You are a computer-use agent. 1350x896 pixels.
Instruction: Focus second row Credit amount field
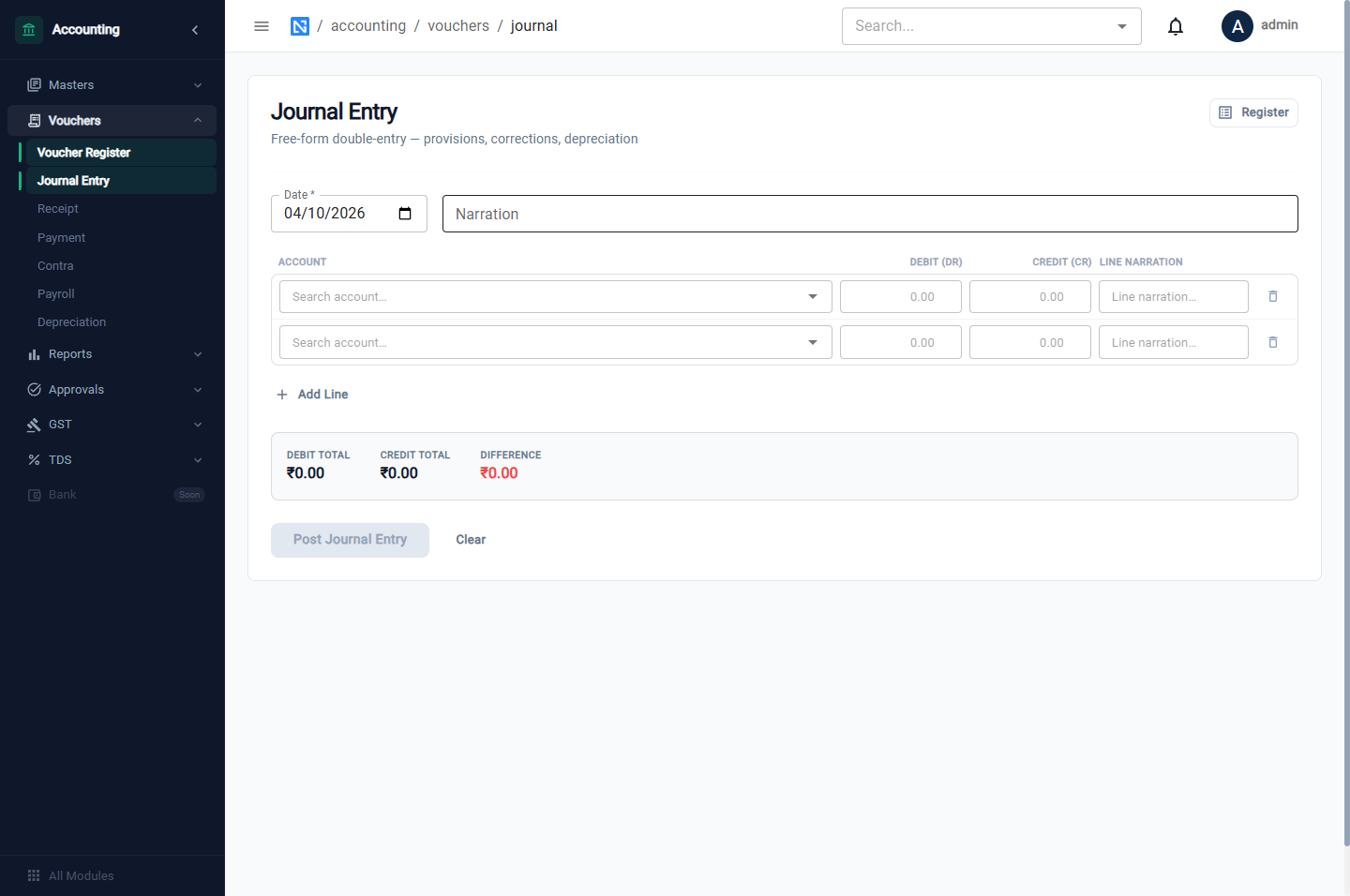pyautogui.click(x=1030, y=342)
